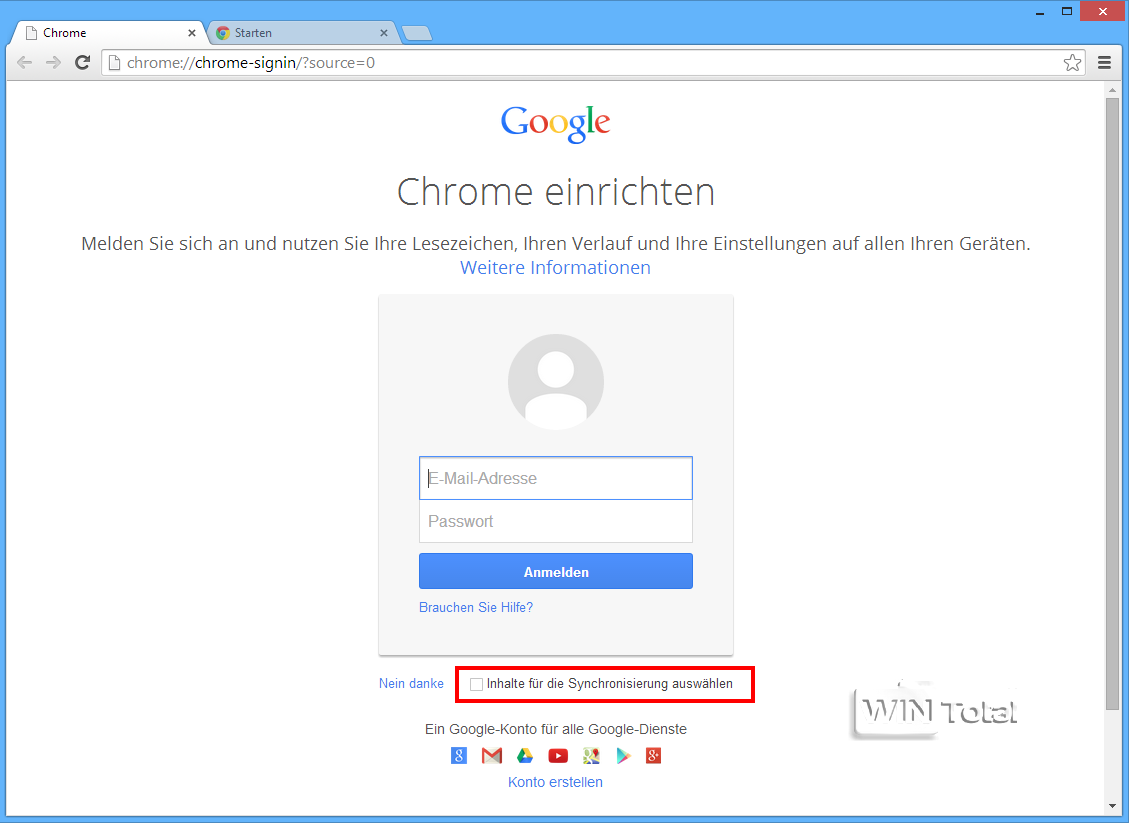Click the Google+ service icon
Screen dimensions: 1129x823
point(653,755)
